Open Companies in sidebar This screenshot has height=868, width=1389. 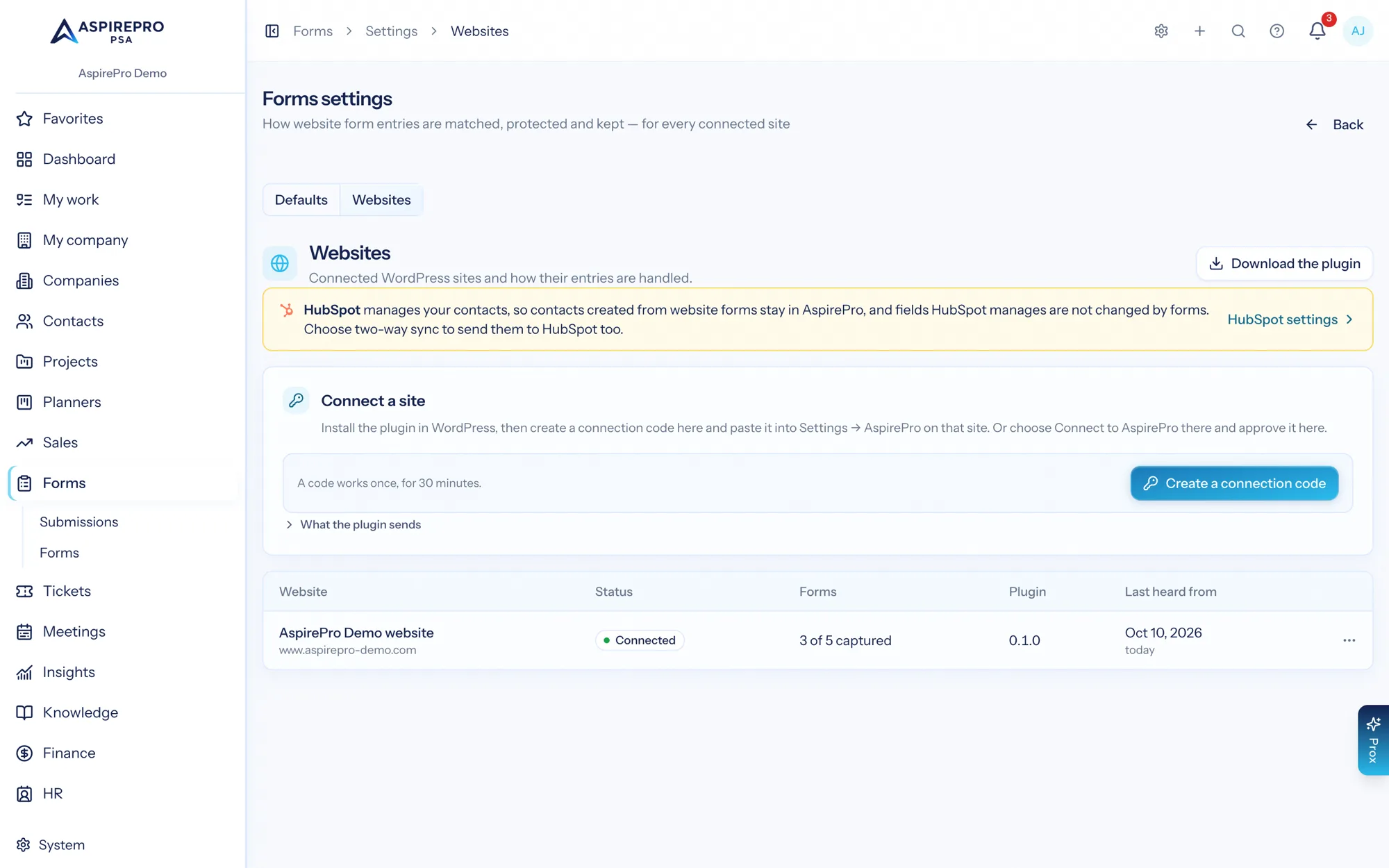click(124, 281)
